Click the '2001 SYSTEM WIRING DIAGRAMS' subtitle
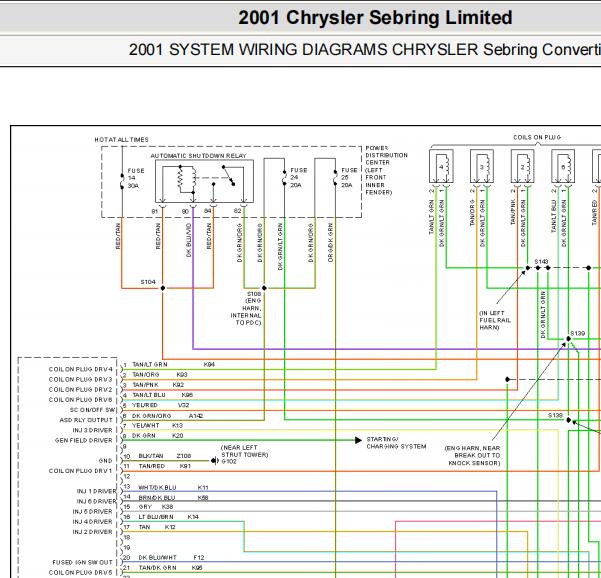Screen dimensions: 601x578 click(304, 50)
